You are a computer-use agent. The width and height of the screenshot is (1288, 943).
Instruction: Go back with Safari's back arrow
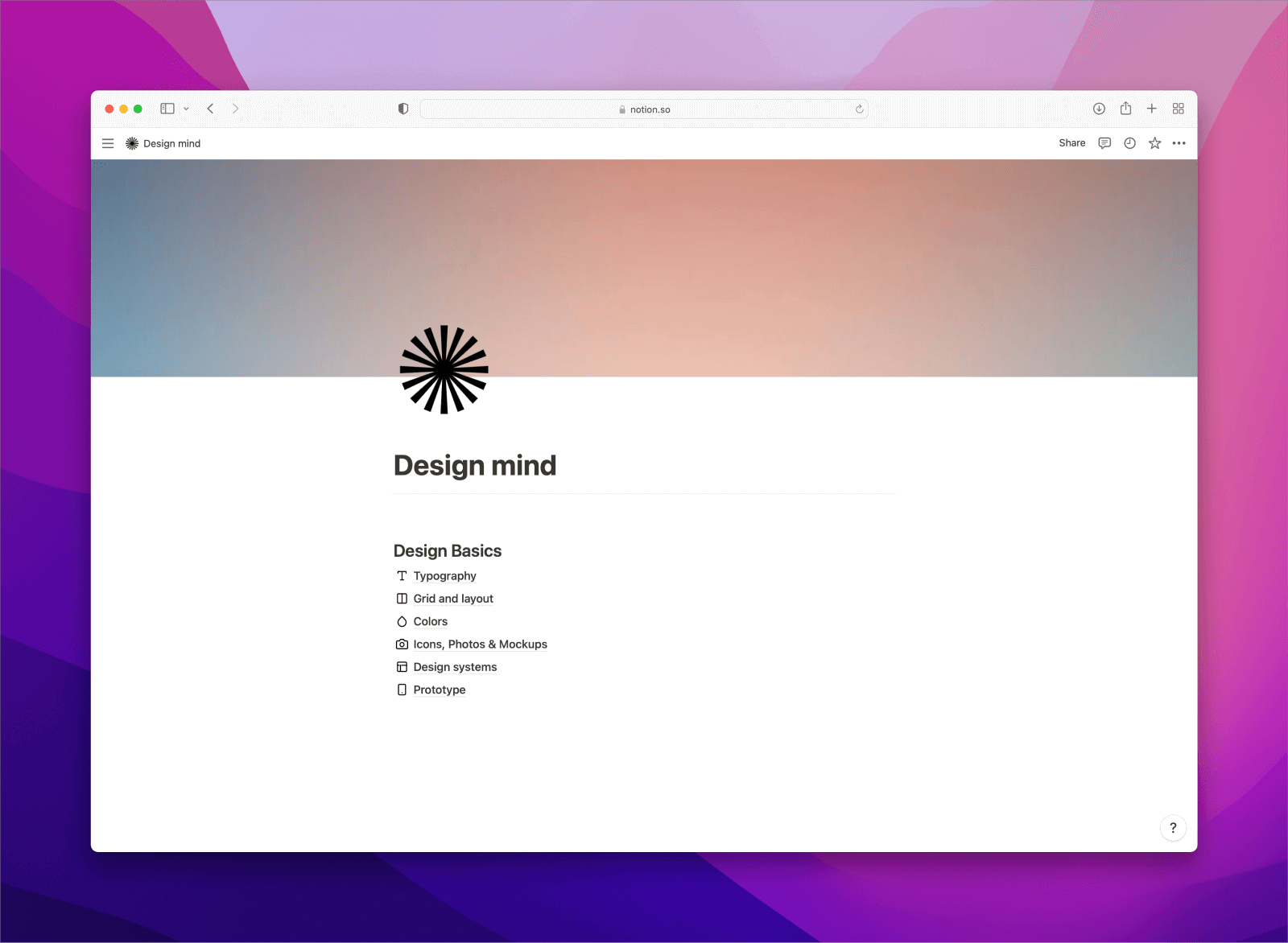pyautogui.click(x=210, y=109)
